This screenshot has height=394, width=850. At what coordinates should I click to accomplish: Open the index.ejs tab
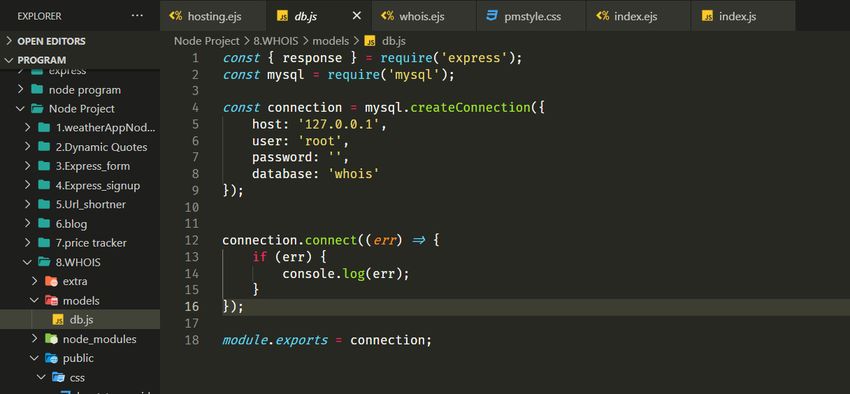click(639, 16)
